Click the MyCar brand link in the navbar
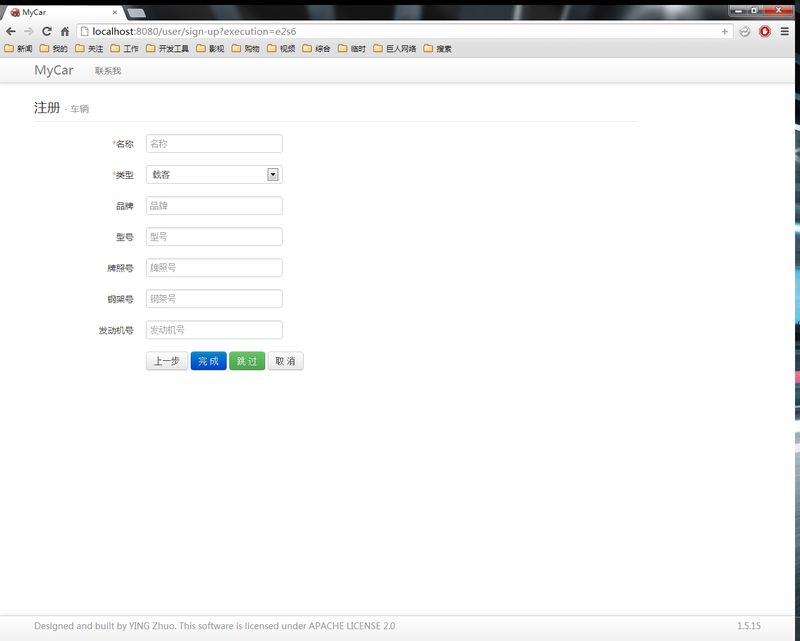The height and width of the screenshot is (641, 800). click(54, 70)
